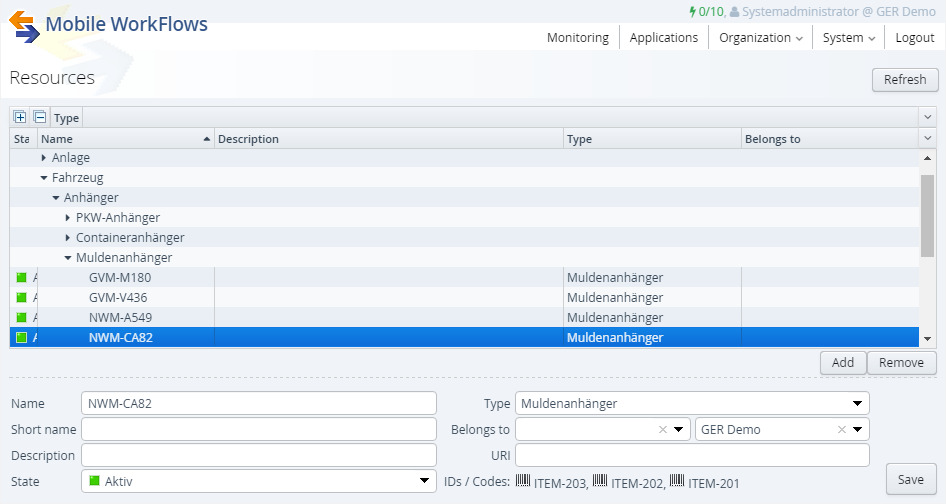
Task: Click the Save button
Action: pyautogui.click(x=910, y=479)
